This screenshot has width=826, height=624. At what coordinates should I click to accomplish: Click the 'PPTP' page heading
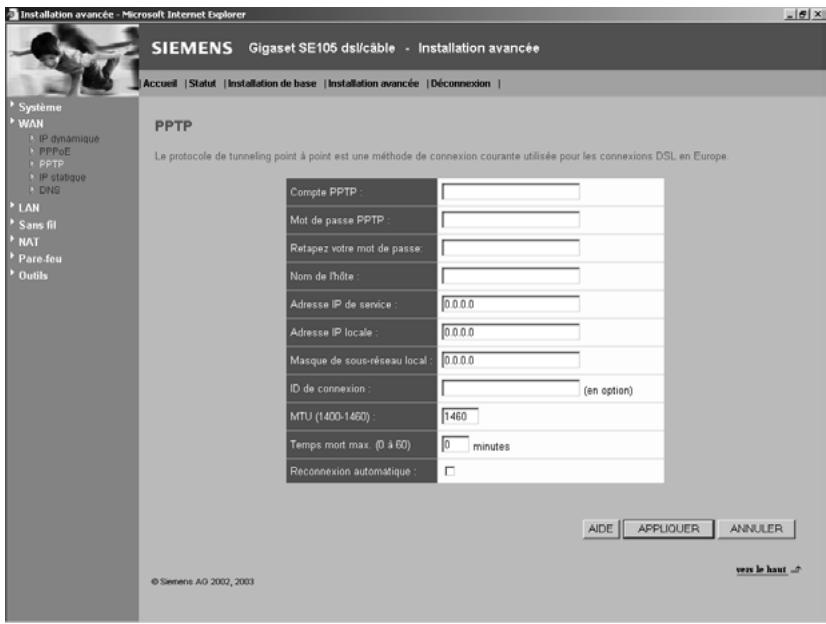coord(173,126)
